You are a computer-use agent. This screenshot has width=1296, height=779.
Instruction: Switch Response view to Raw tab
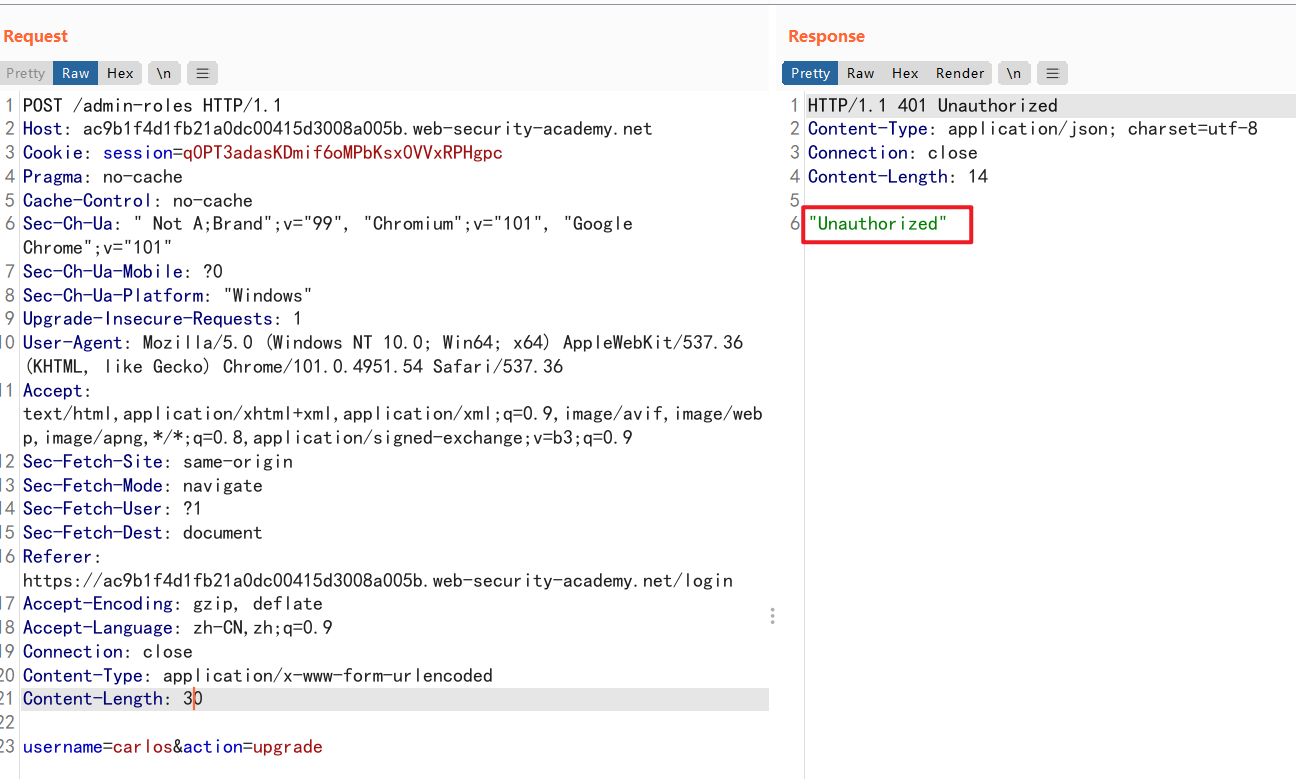point(860,73)
